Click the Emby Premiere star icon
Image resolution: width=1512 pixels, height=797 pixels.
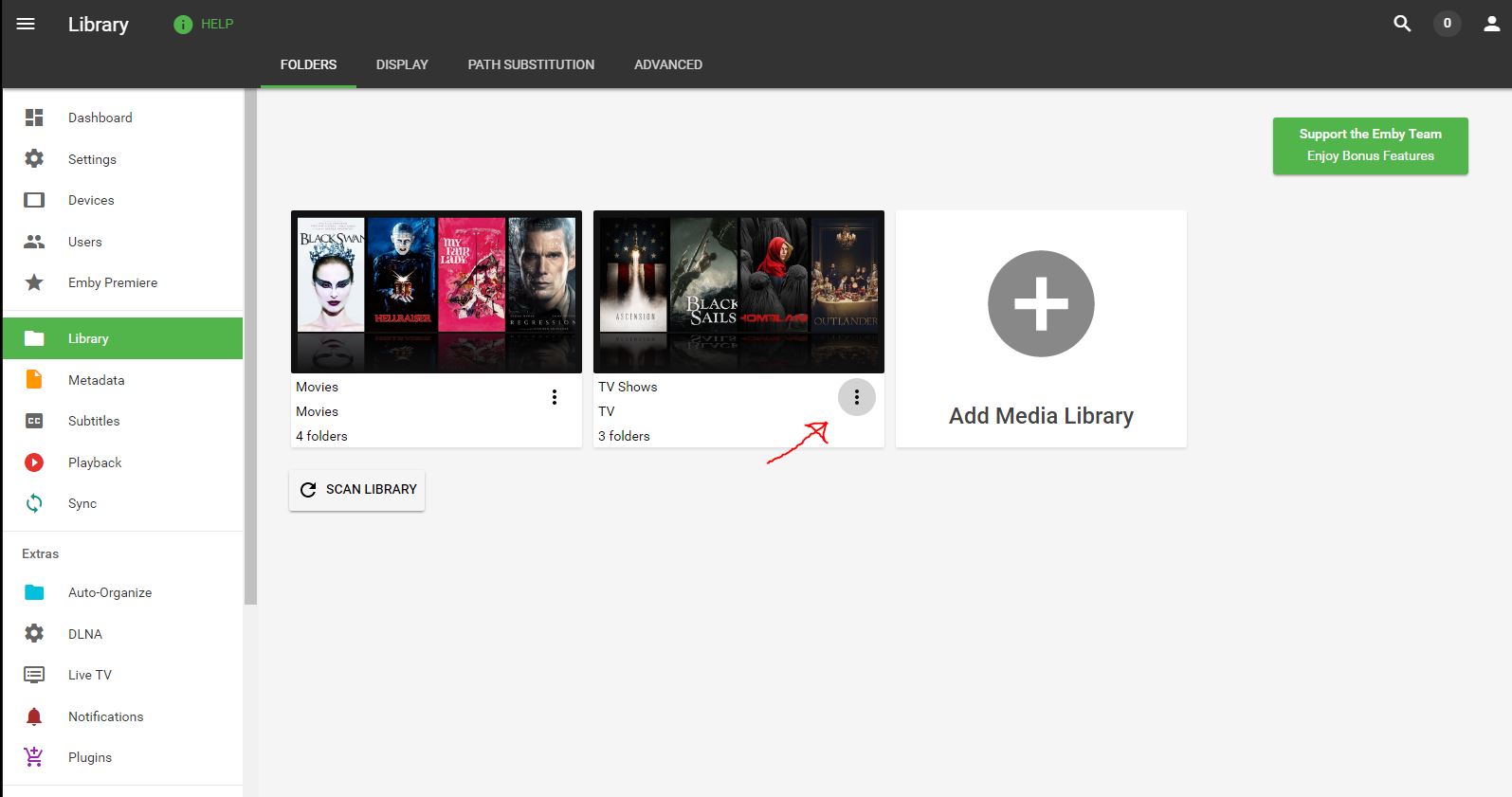tap(34, 282)
